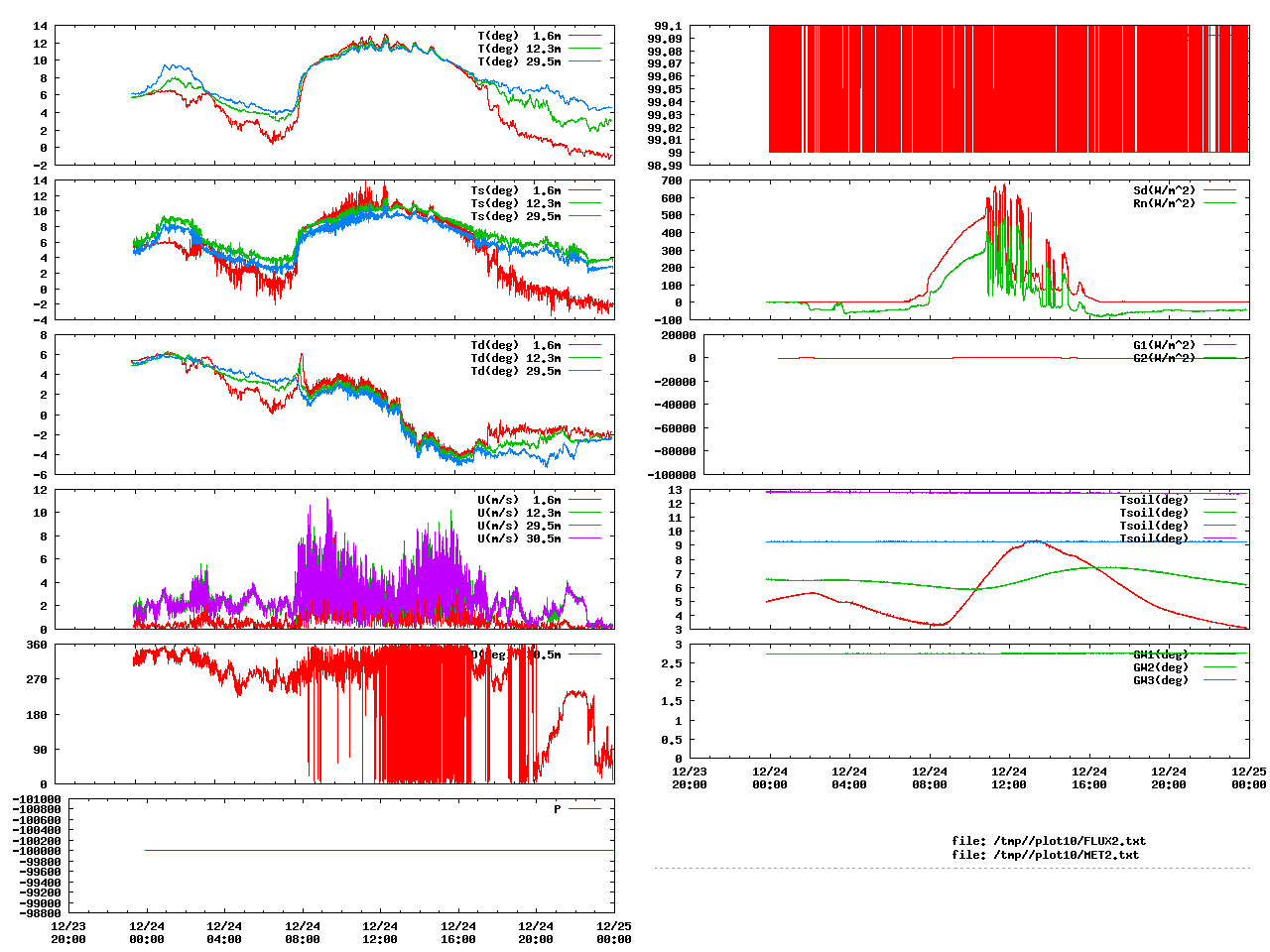Select the "98.99" y-axis tick label
Image resolution: width=1270 pixels, height=952 pixels.
point(664,166)
